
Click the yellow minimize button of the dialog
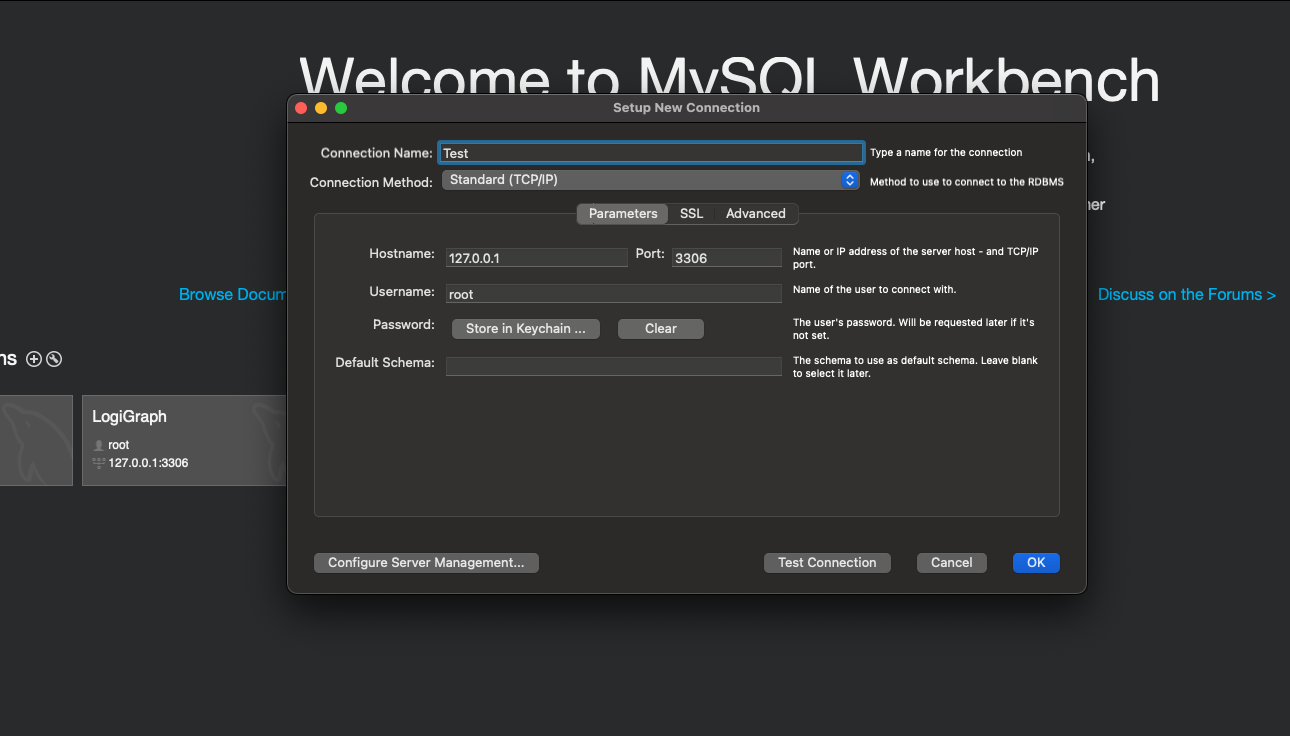coord(321,108)
